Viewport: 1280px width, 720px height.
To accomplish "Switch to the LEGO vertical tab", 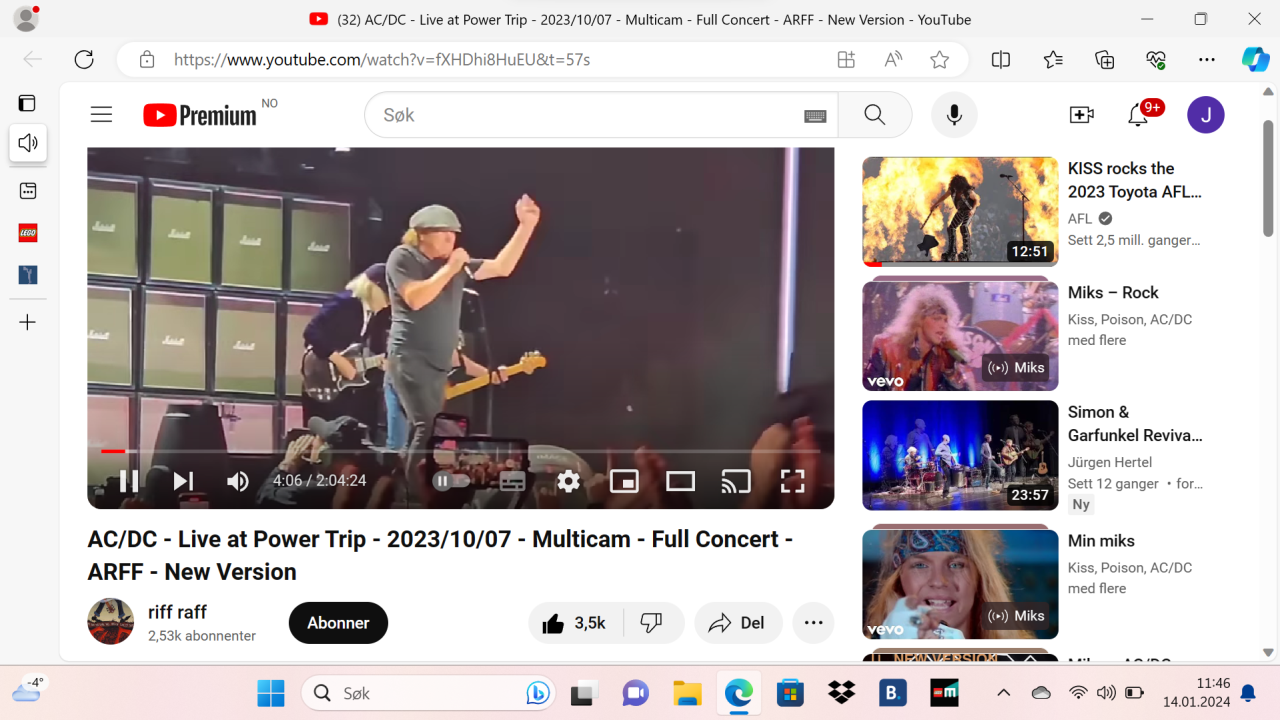I will pos(28,233).
